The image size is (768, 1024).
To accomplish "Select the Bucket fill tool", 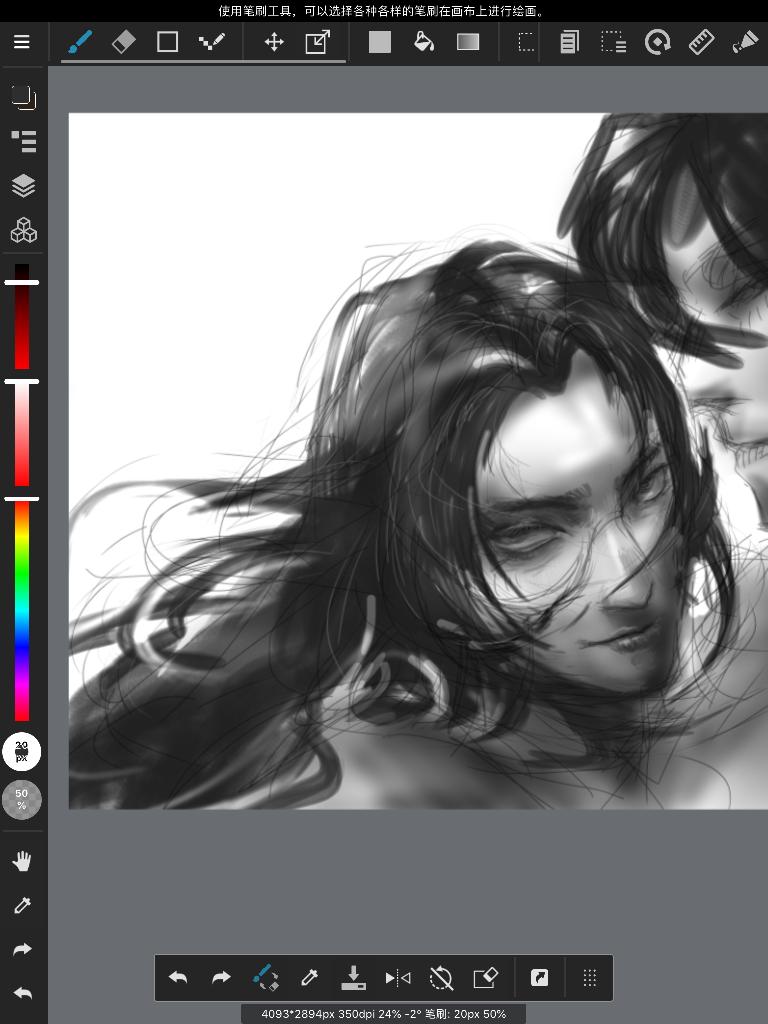I will [424, 42].
